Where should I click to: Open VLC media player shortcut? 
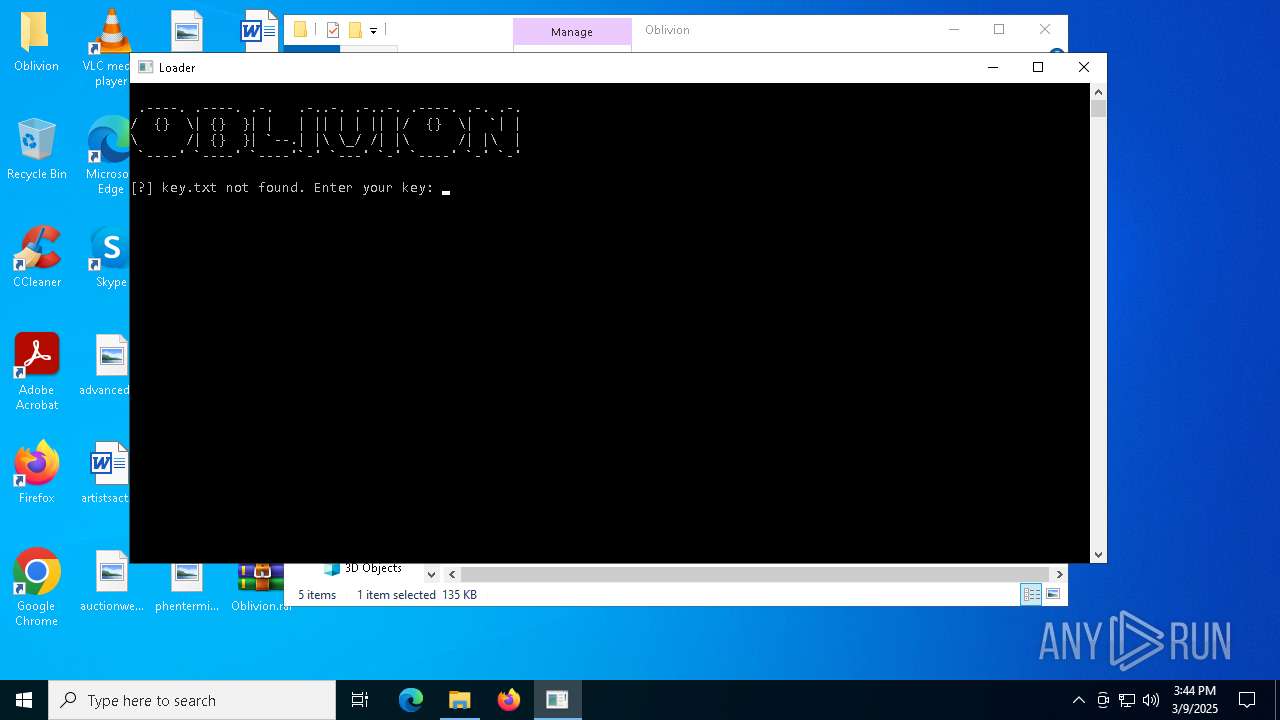coord(110,48)
